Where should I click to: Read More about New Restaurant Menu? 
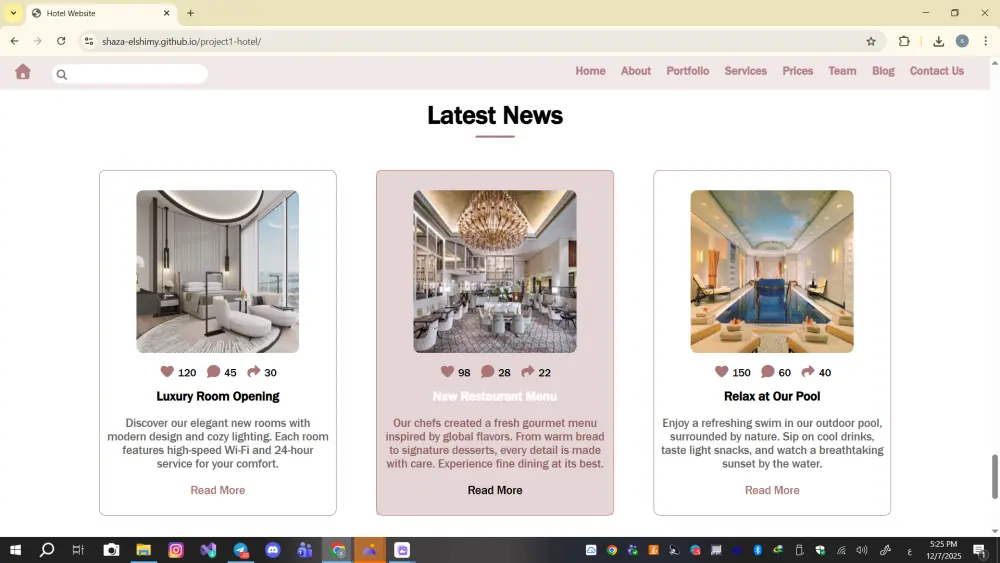pos(495,490)
